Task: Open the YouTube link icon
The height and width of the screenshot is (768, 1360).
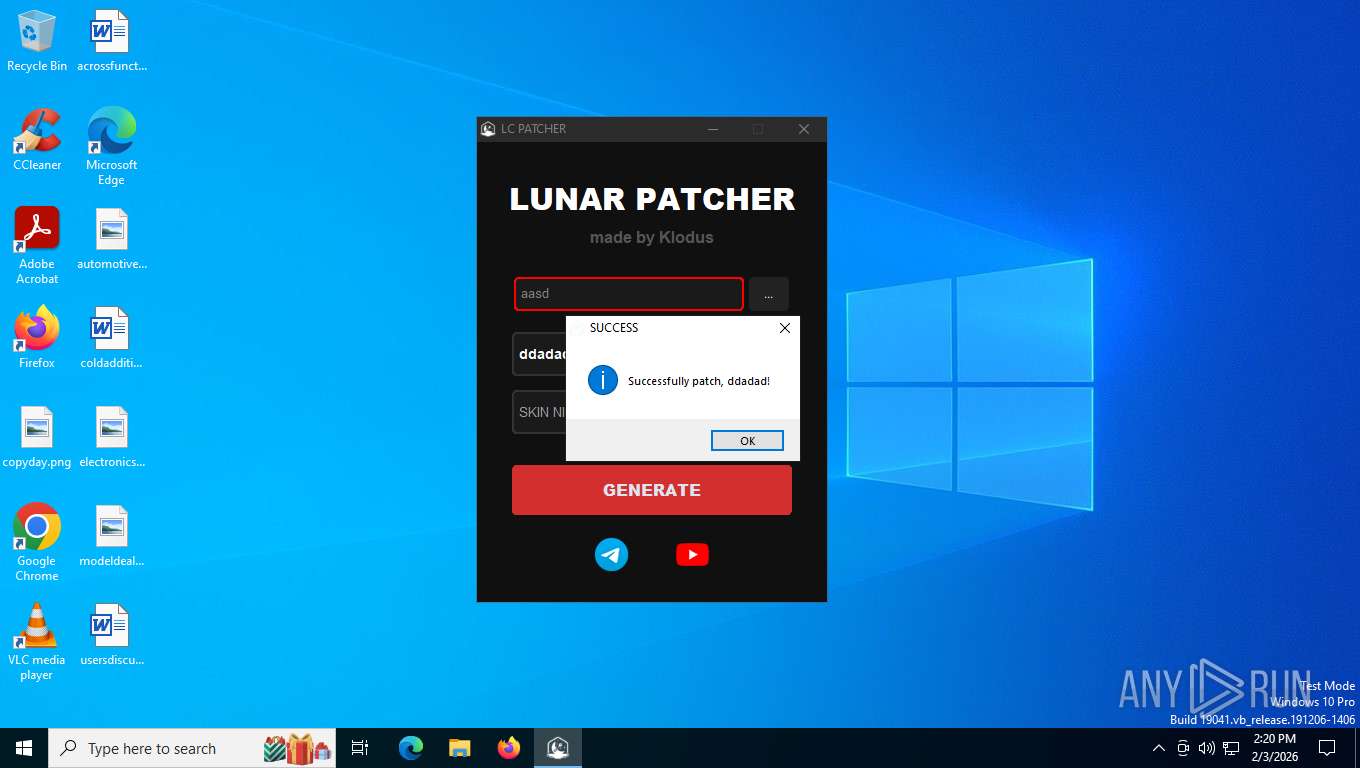Action: click(x=692, y=554)
